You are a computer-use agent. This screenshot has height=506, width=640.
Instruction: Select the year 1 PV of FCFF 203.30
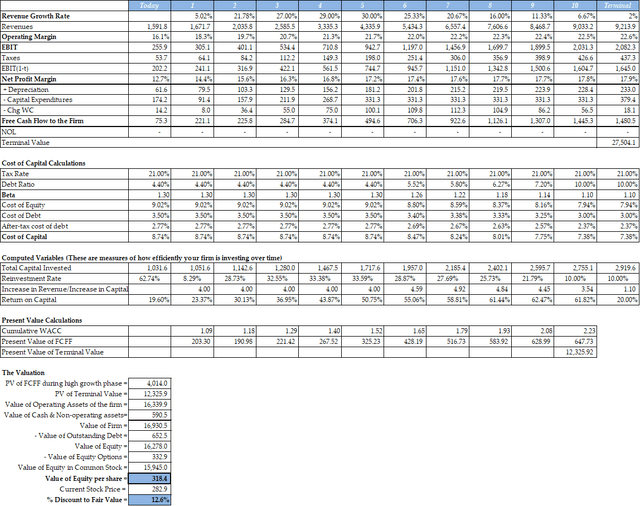[x=192, y=342]
